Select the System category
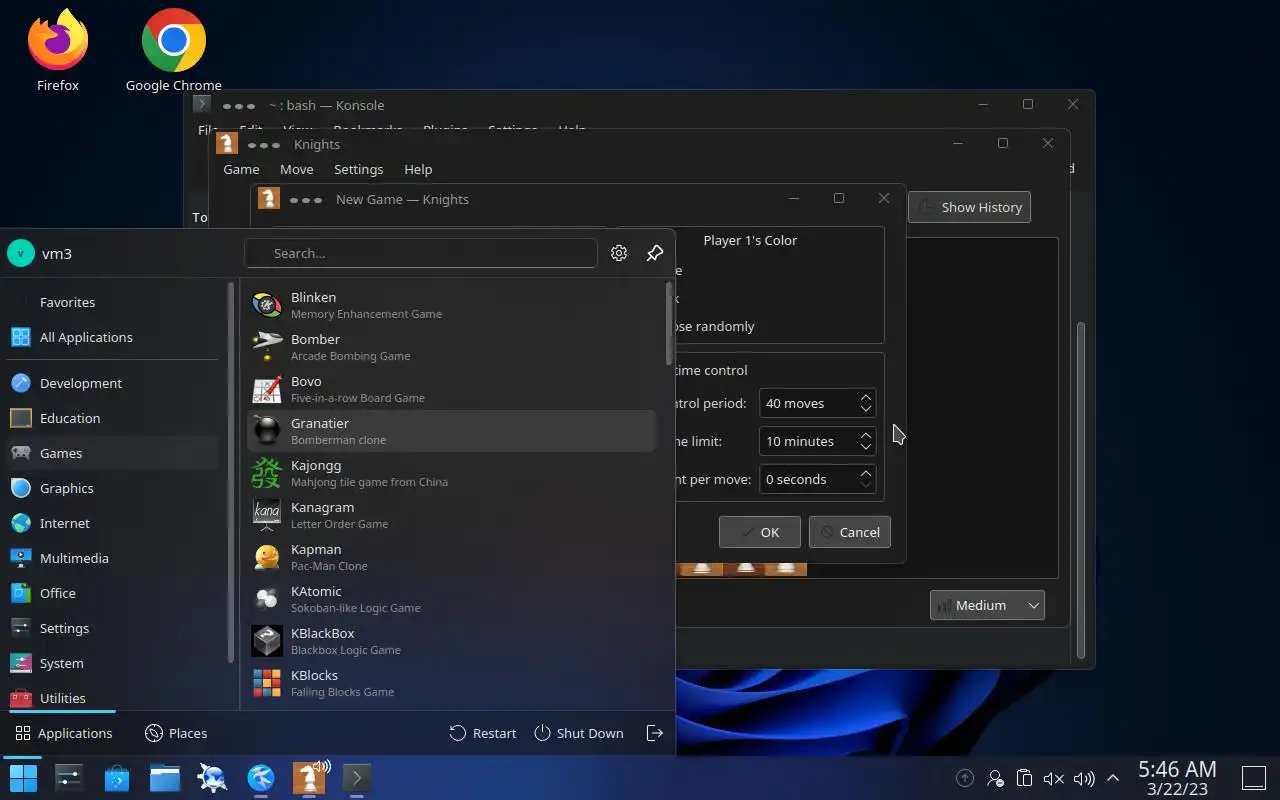Image resolution: width=1280 pixels, height=800 pixels. point(113,663)
